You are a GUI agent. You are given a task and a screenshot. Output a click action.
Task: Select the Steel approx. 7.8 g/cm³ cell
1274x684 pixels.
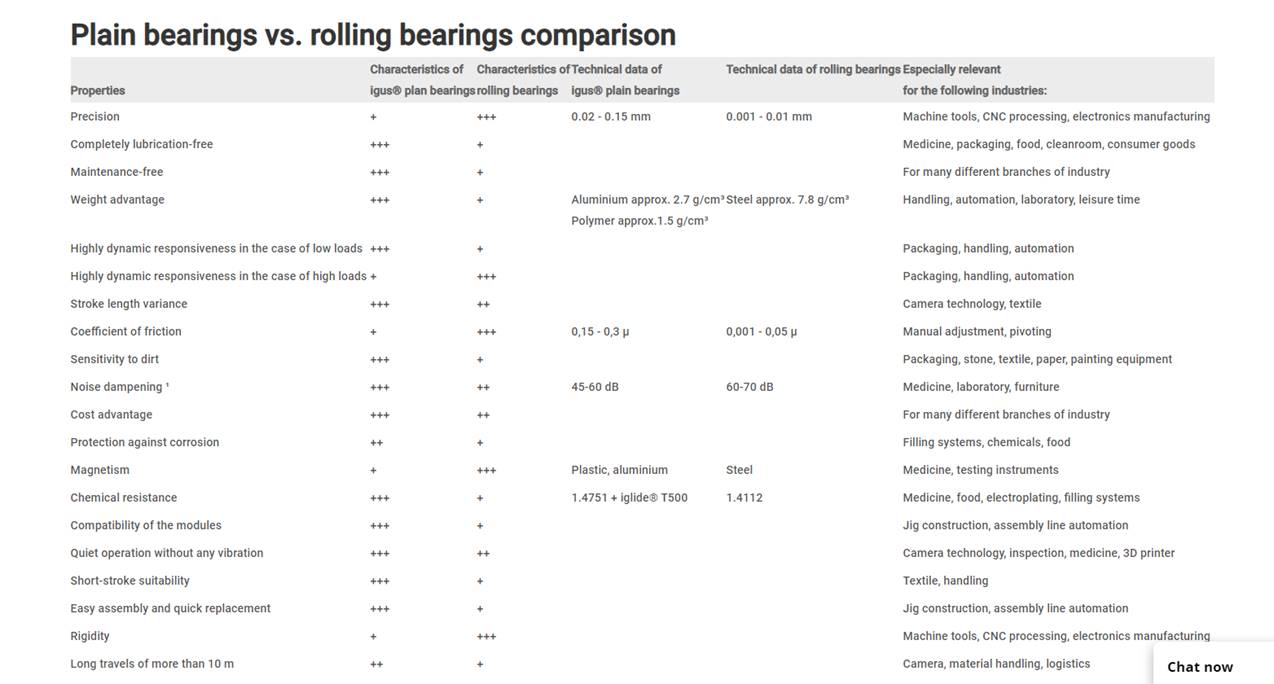(787, 200)
